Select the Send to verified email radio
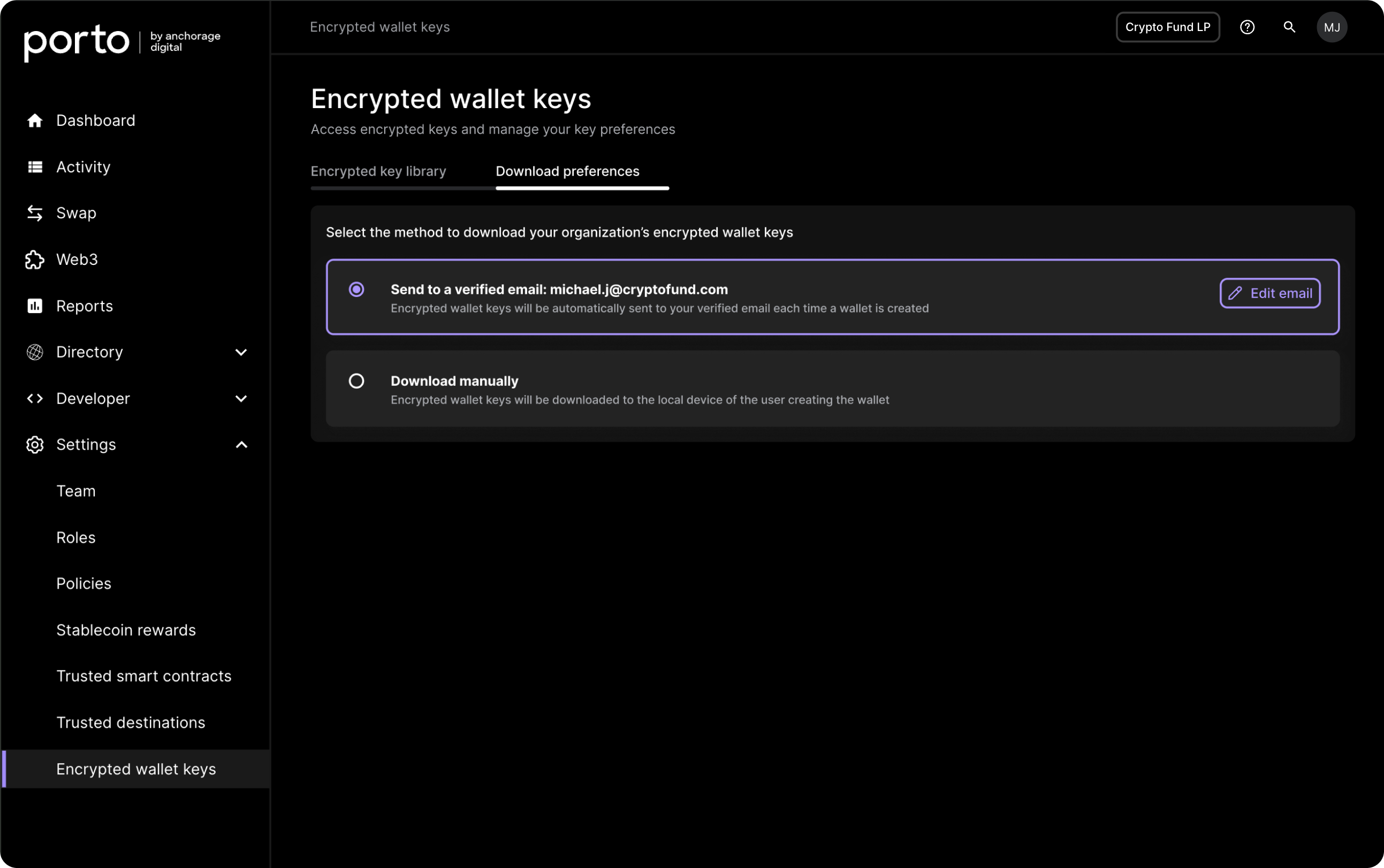This screenshot has width=1384, height=868. 356,290
